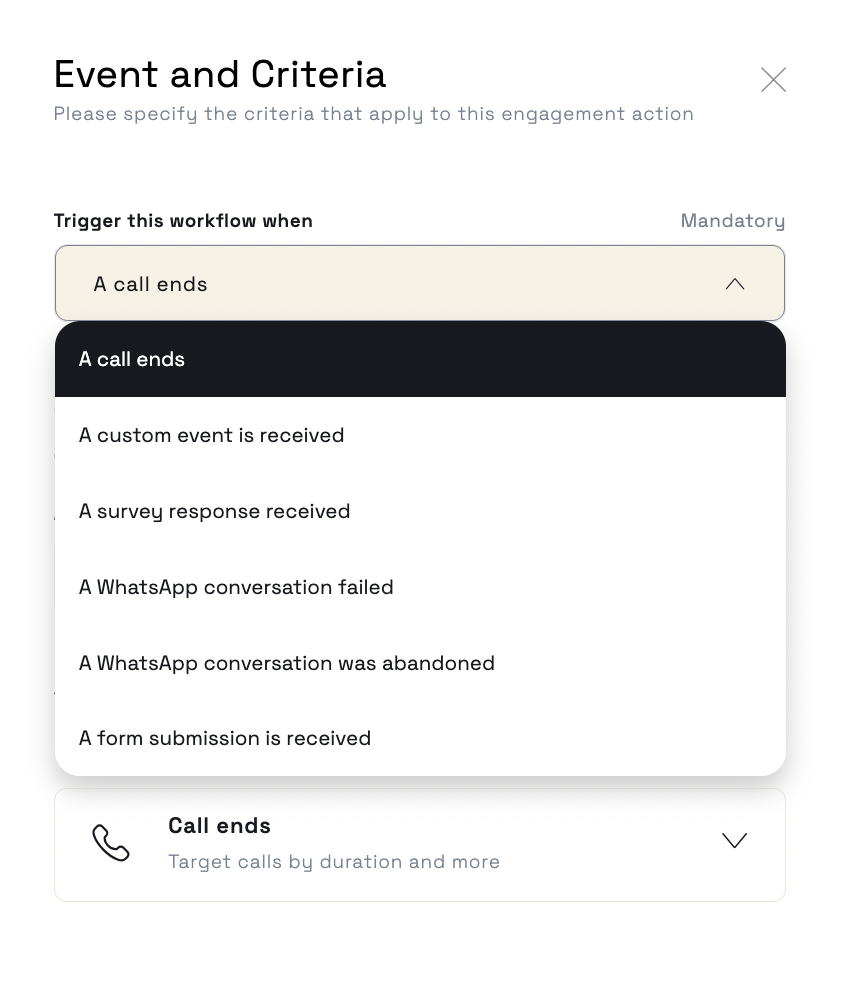848x998 pixels.
Task: Open the 'A call ends' trigger combo box
Action: pyautogui.click(x=420, y=283)
